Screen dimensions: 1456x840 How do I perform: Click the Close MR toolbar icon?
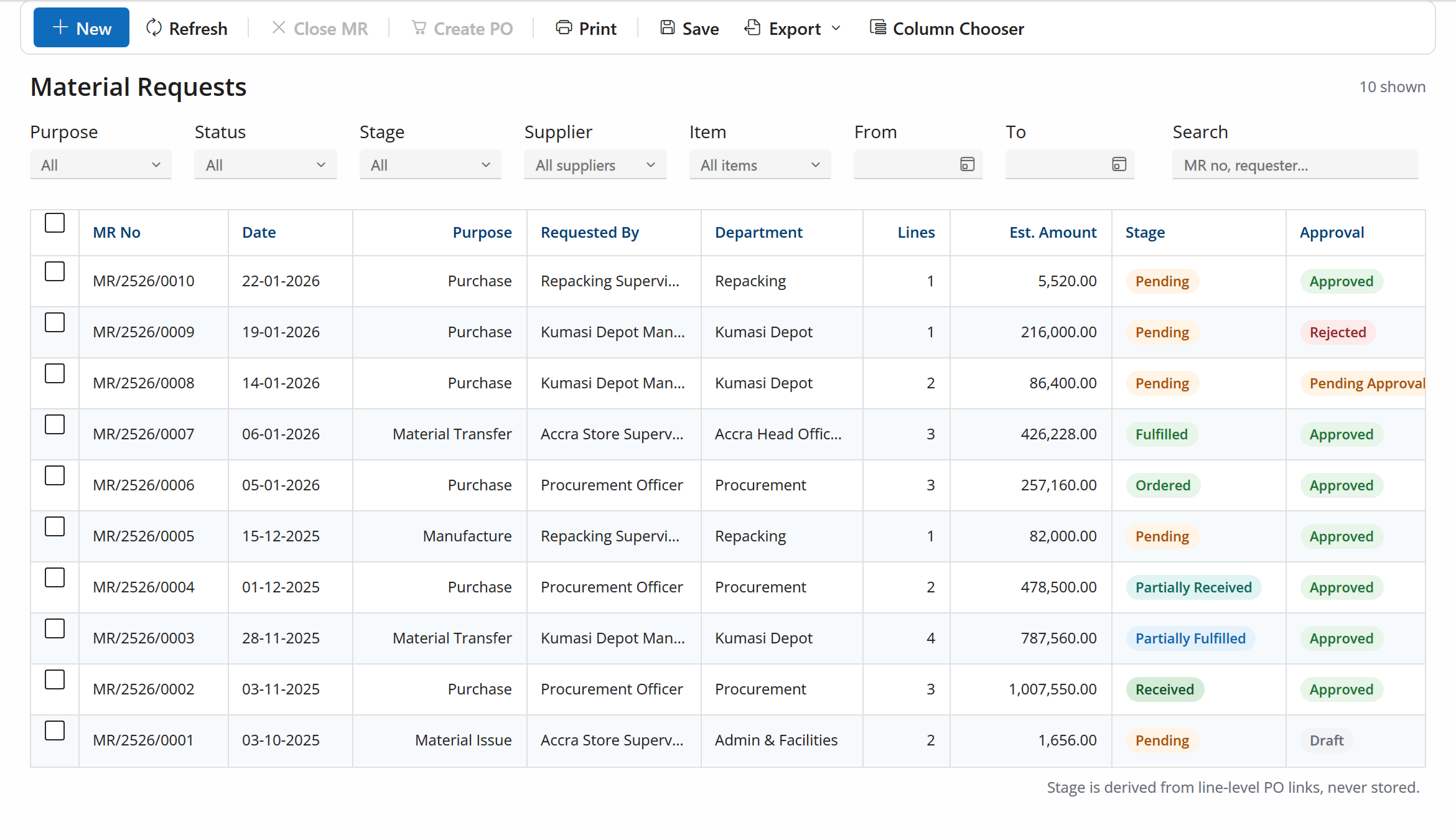(x=279, y=28)
